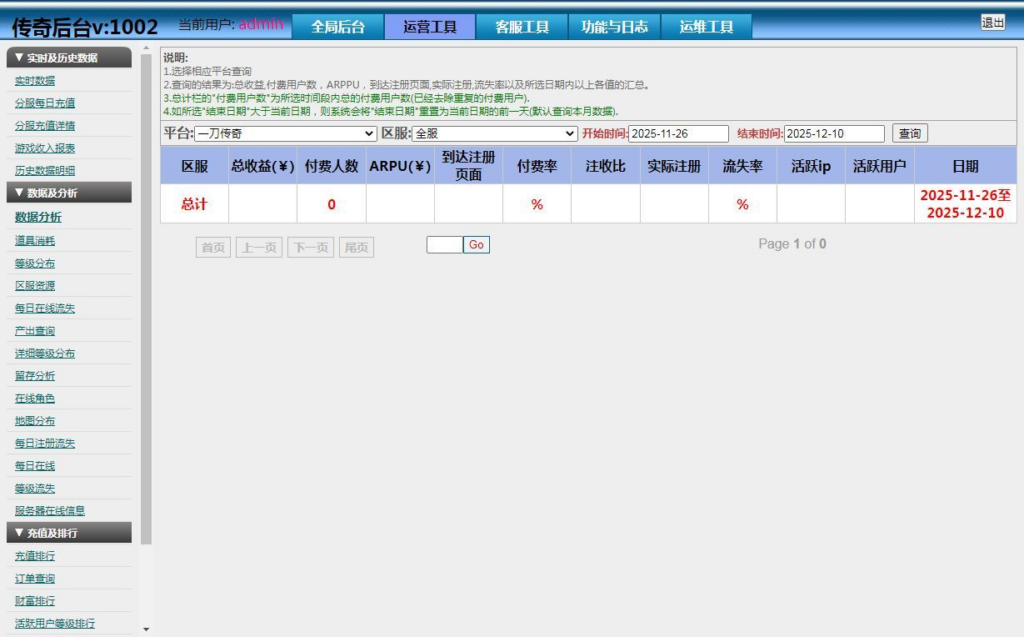
Task: Open the 客服工具 tab
Action: (522, 25)
